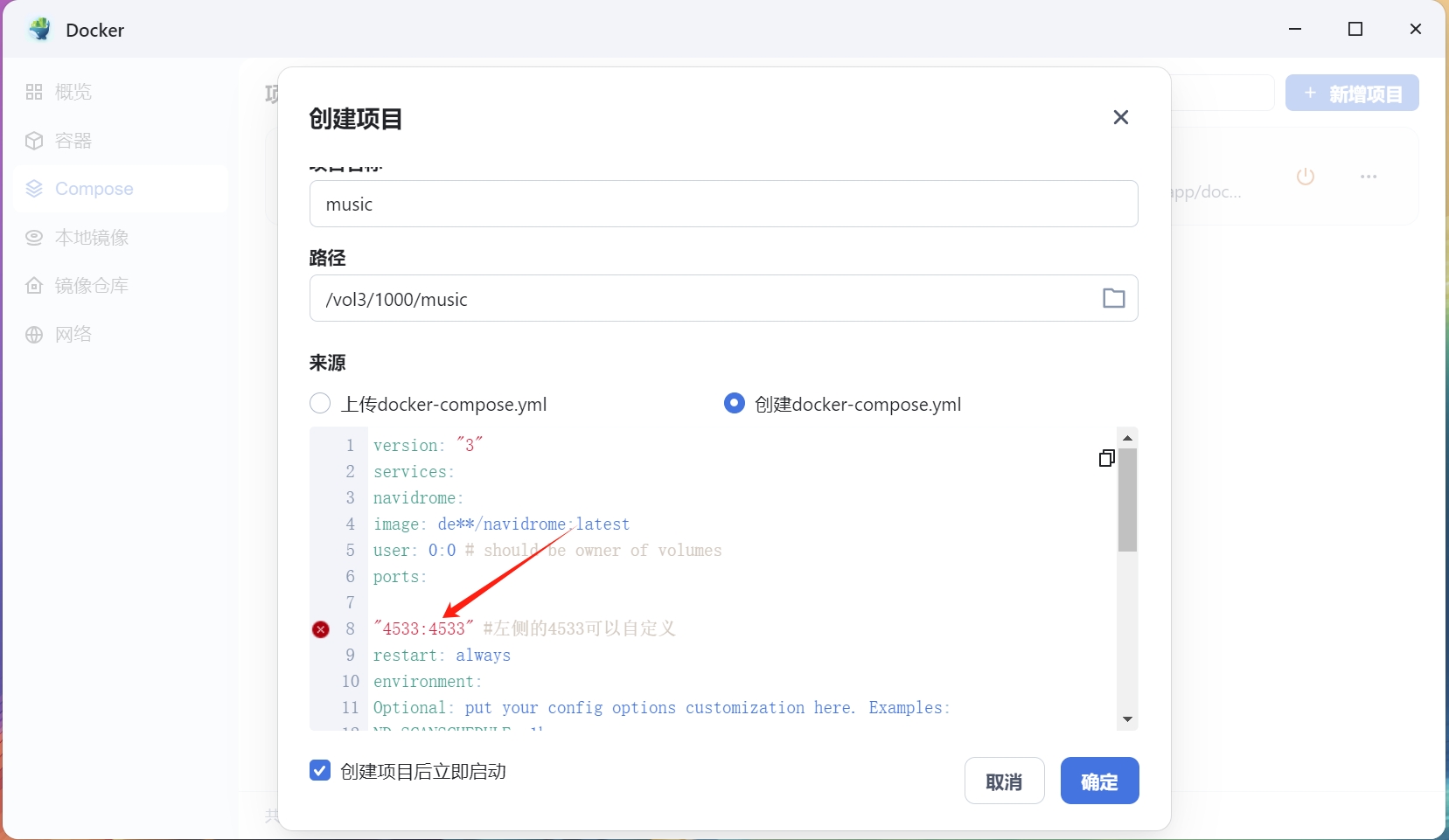Close the 创建项目 dialog
Viewport: 1449px width, 840px height.
(x=1121, y=117)
